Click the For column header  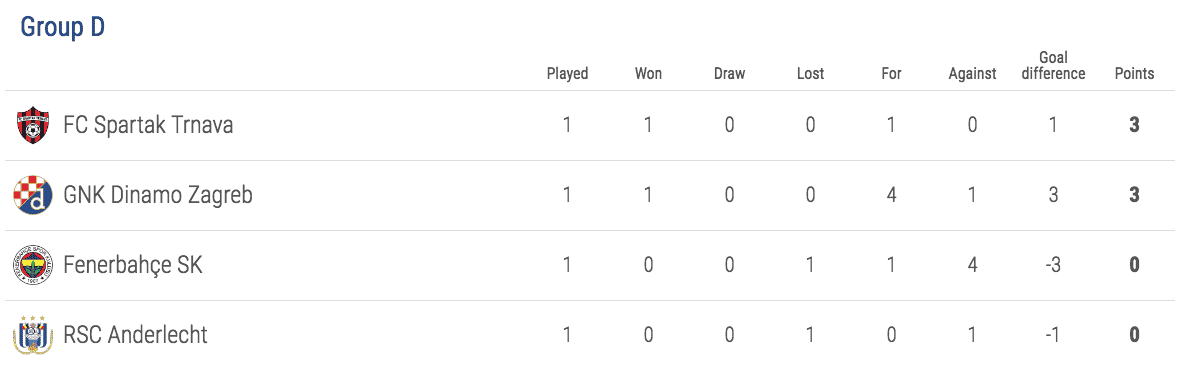tap(891, 74)
